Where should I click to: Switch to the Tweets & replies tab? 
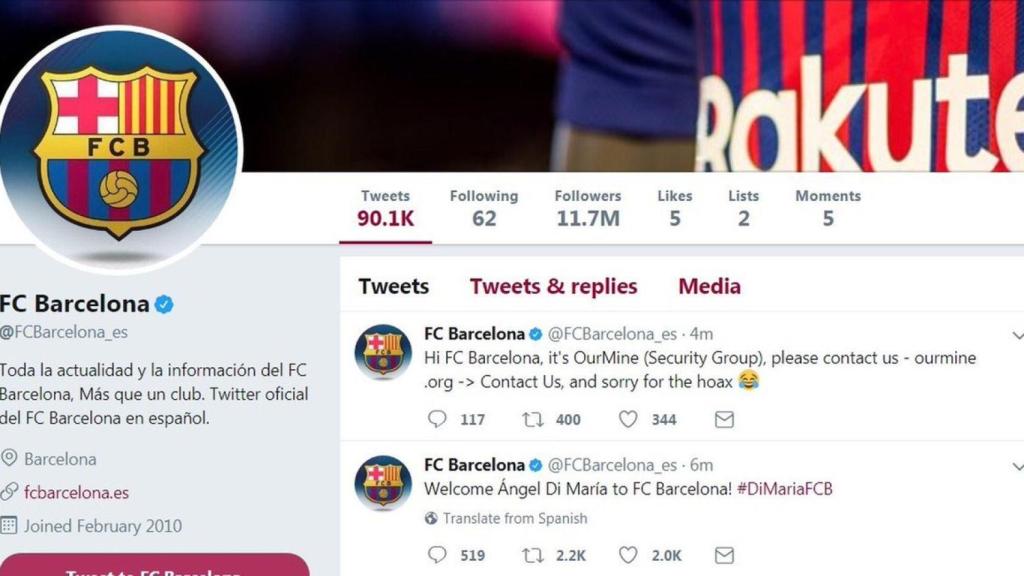click(555, 286)
